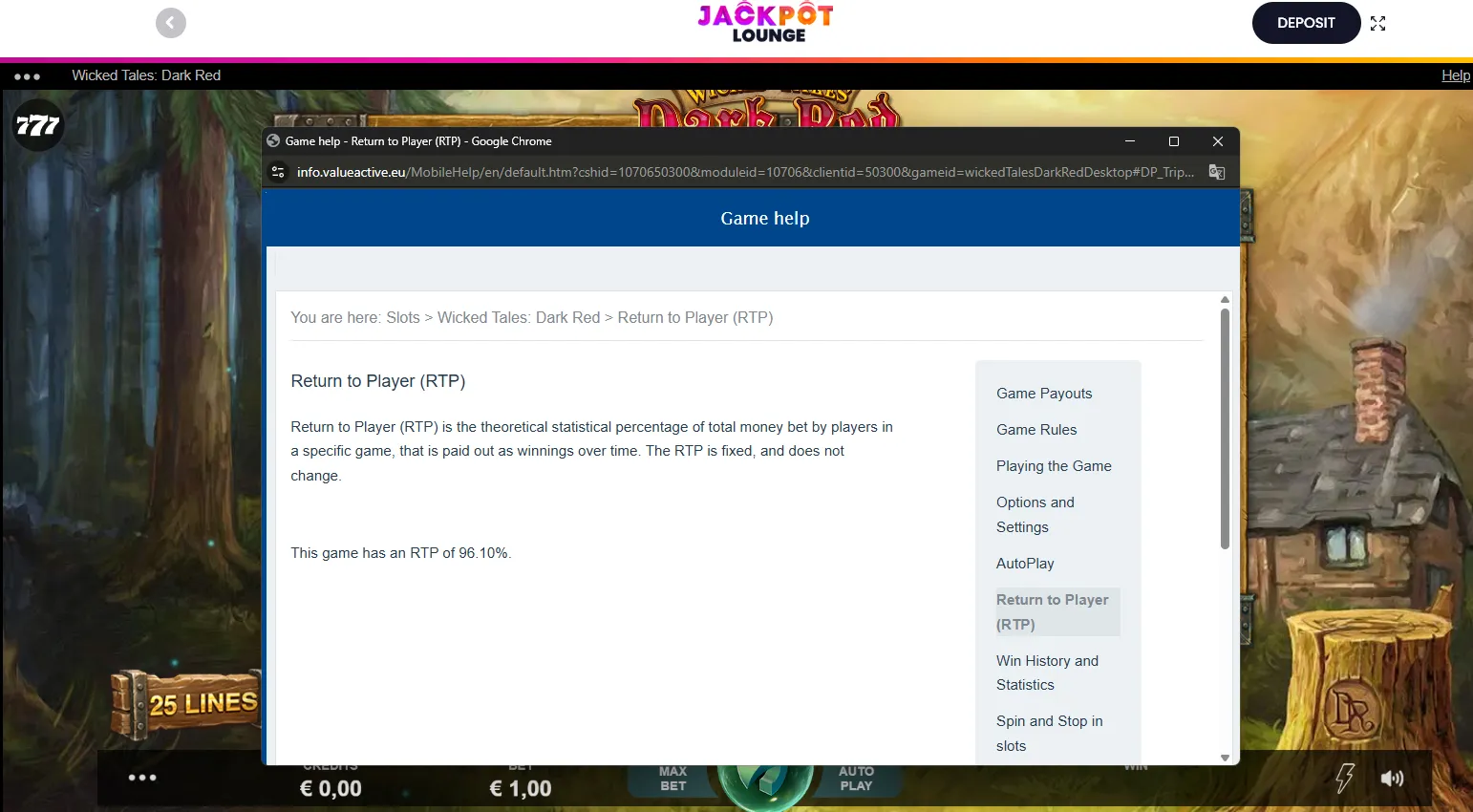Click the MAX BET button in the game
Screen dimensions: 1473x812
click(x=672, y=779)
